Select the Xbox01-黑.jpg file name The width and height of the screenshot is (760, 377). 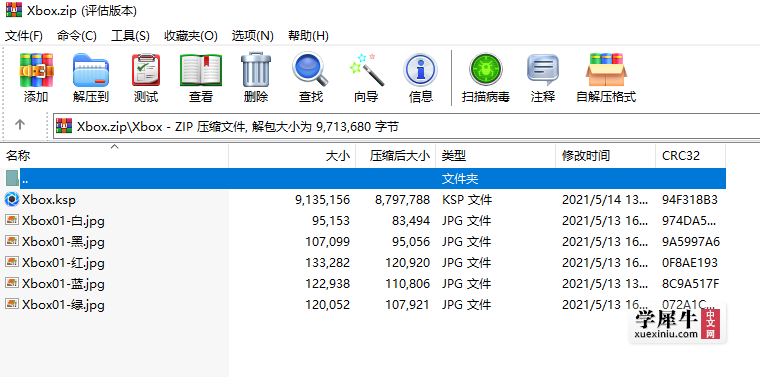coord(63,242)
